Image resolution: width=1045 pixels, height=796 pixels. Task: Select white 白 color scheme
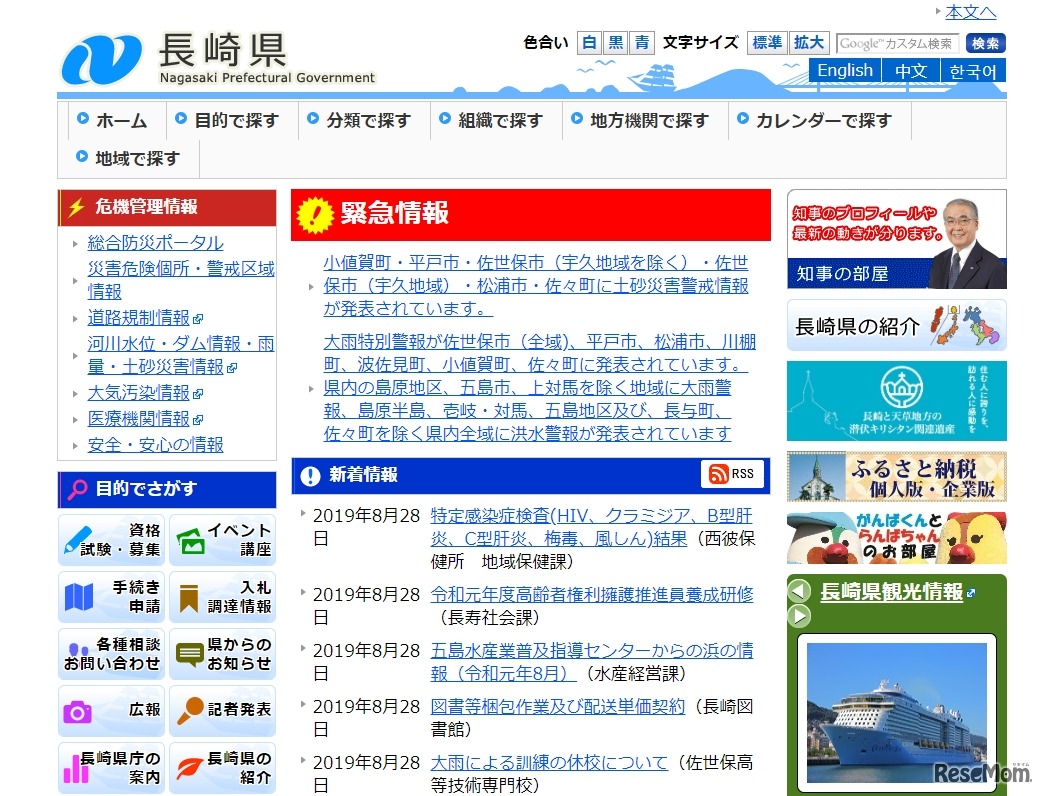point(589,43)
